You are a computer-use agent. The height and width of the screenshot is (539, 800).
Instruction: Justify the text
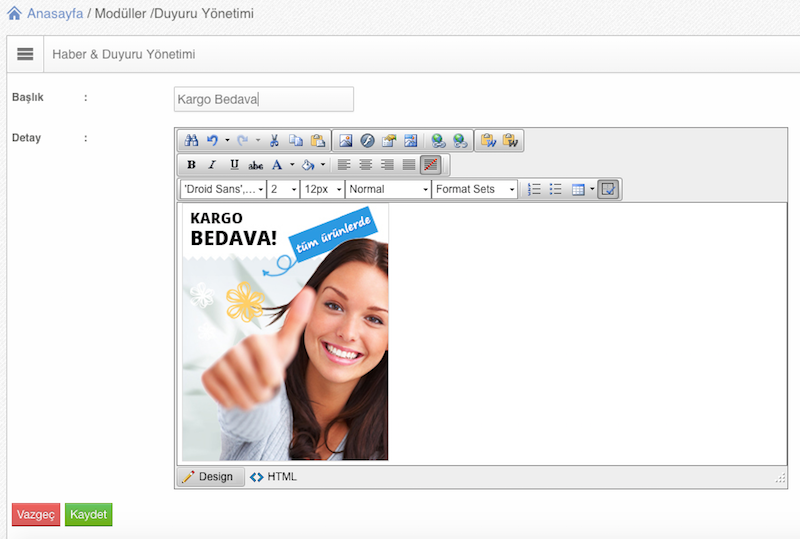[x=409, y=165]
